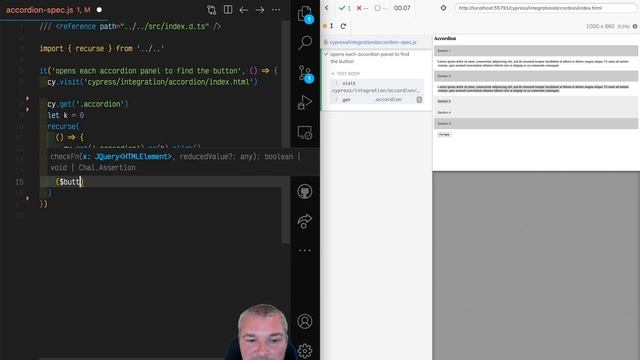Expand Section 2 accordion header

536,76
